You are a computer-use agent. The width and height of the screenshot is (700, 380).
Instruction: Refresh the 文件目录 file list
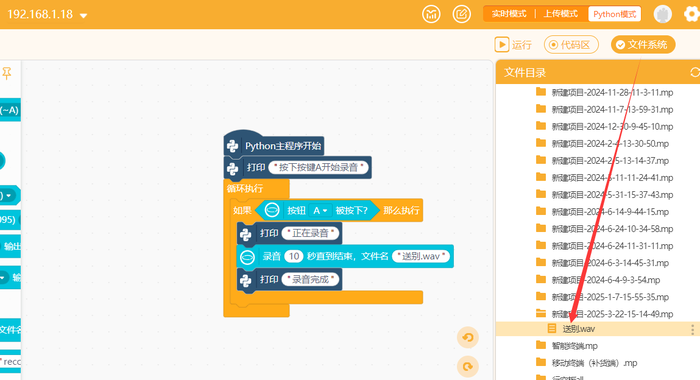tap(695, 72)
